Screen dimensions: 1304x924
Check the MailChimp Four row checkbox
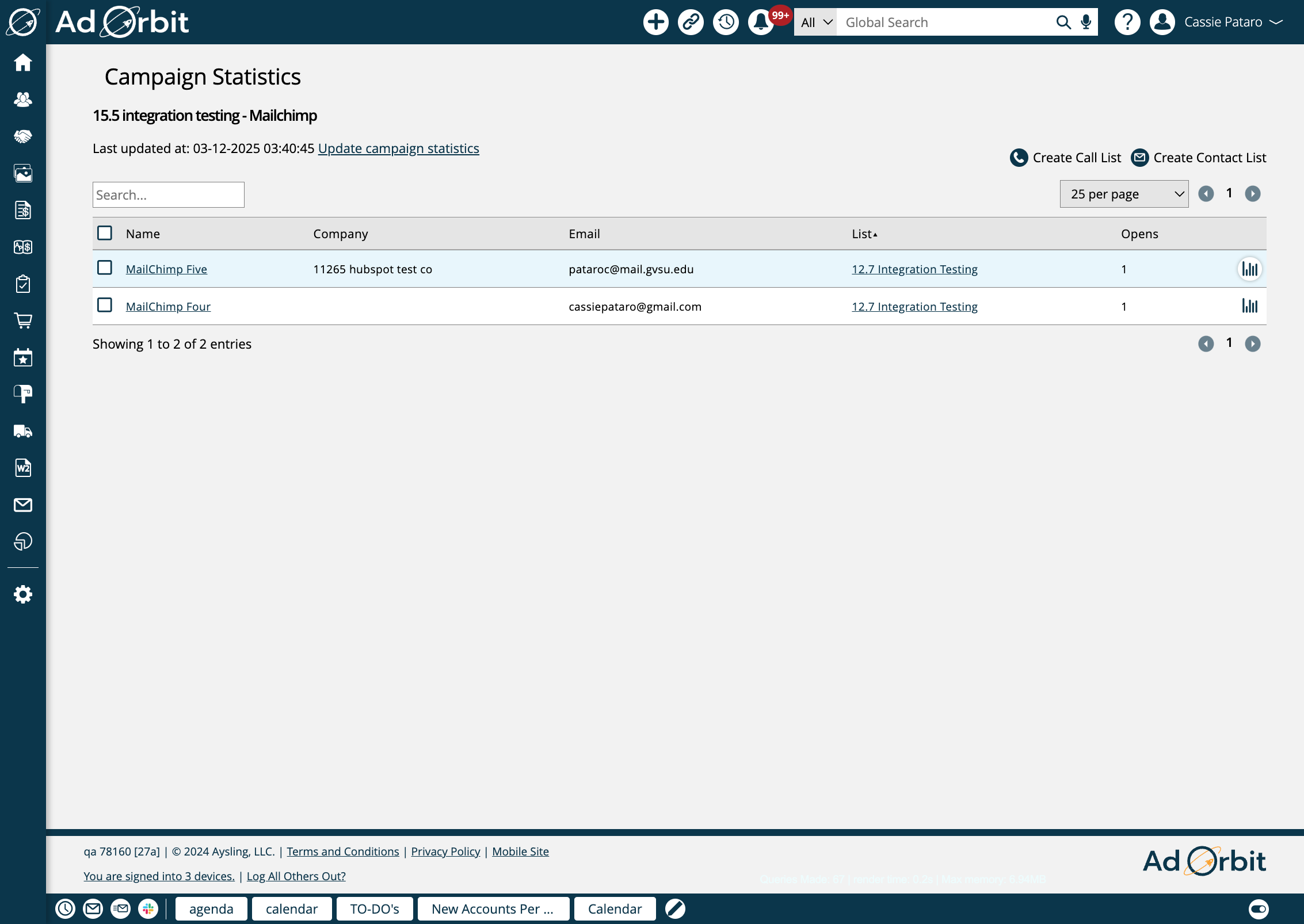(x=105, y=305)
